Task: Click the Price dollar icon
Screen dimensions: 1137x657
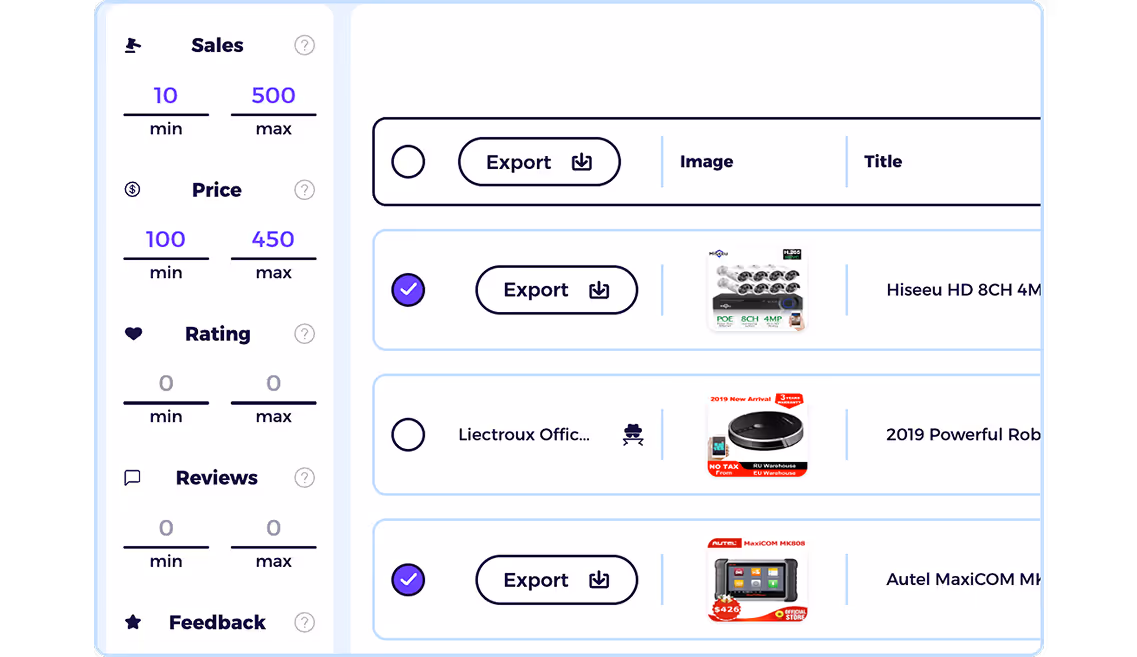Action: pyautogui.click(x=132, y=189)
